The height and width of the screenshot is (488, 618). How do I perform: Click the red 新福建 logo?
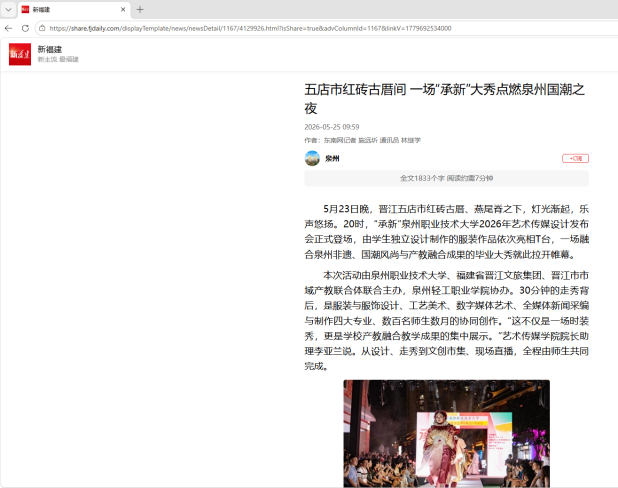tap(20, 54)
